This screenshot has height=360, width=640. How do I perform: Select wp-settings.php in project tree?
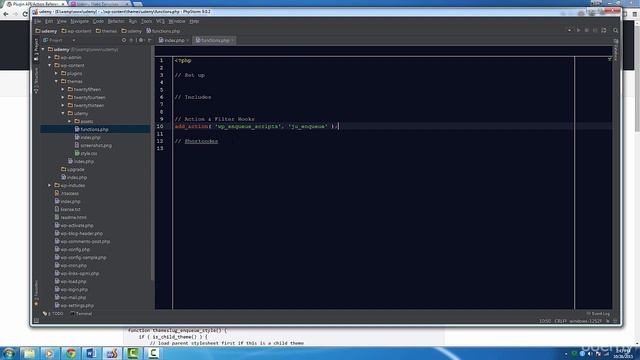click(x=74, y=305)
